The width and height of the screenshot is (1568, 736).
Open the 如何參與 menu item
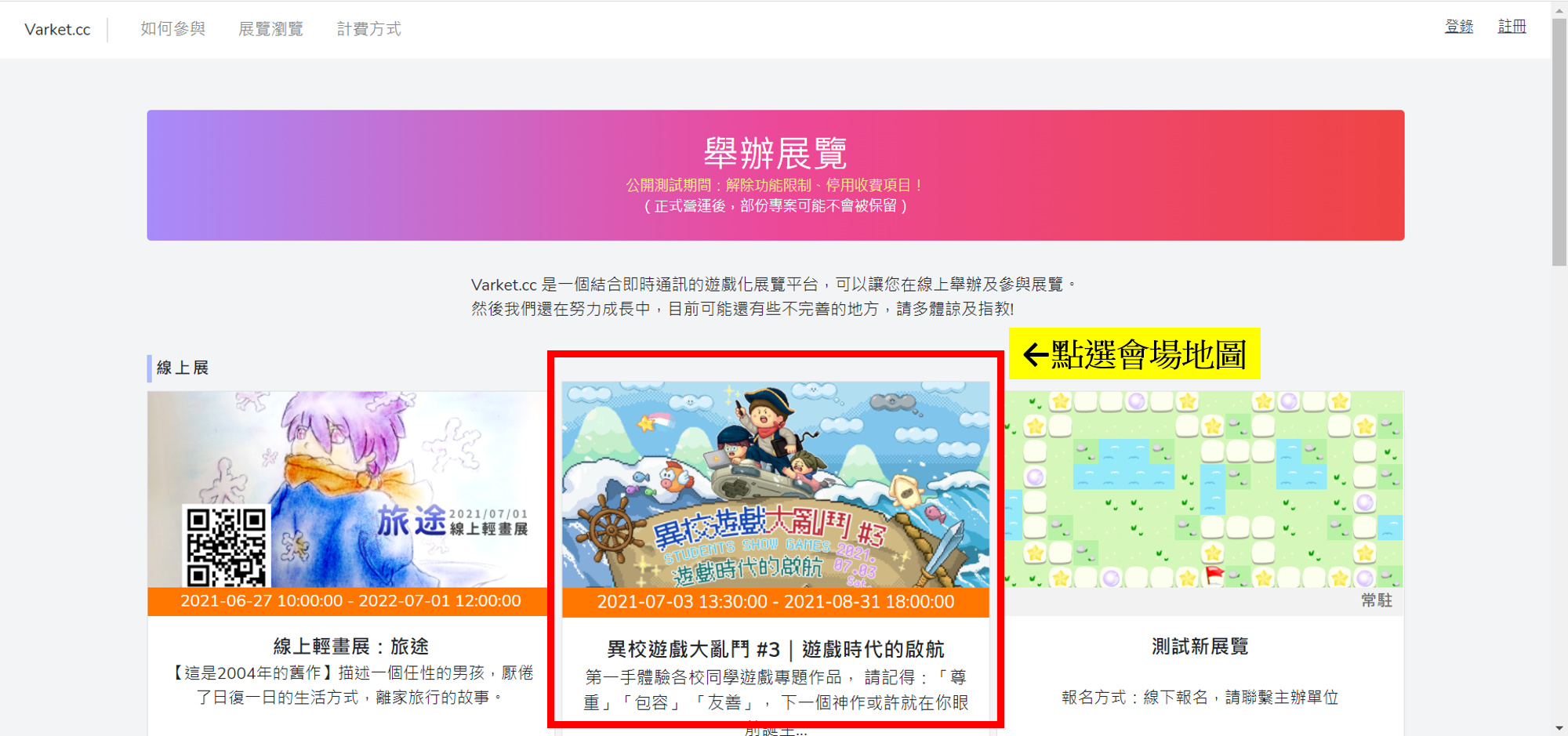[173, 29]
